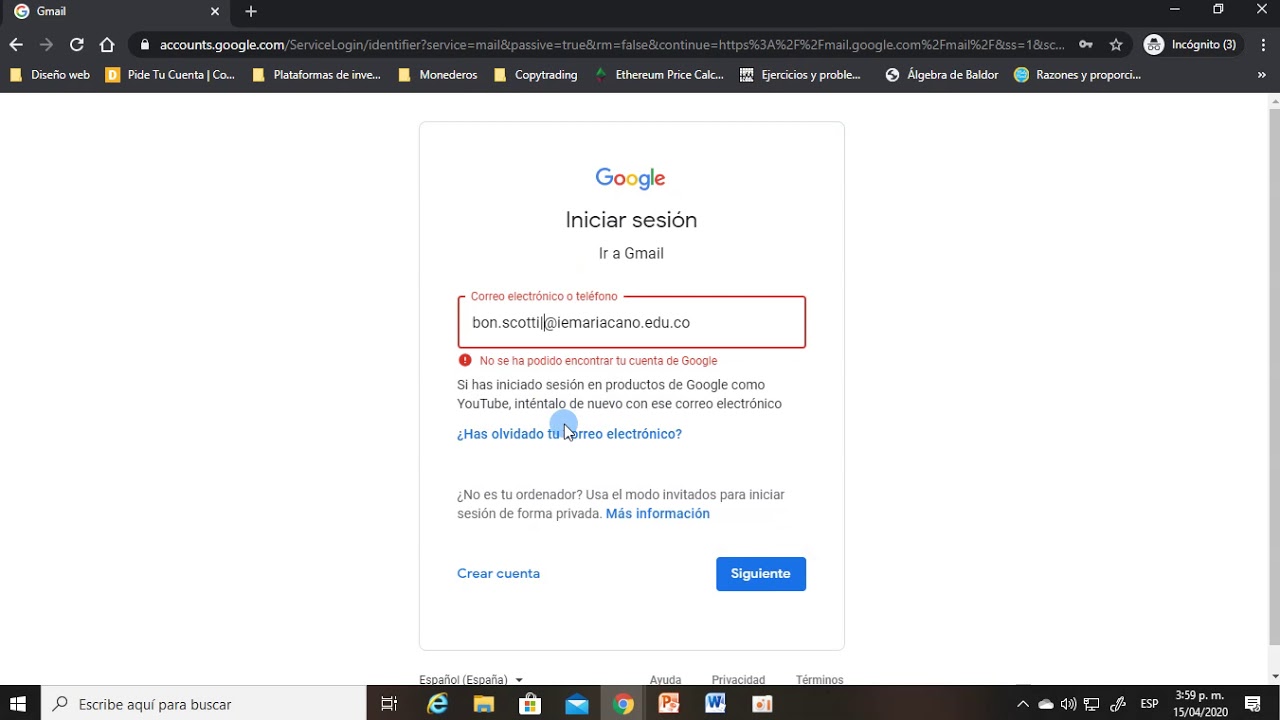Switch the ESP input language indicator

point(1150,704)
